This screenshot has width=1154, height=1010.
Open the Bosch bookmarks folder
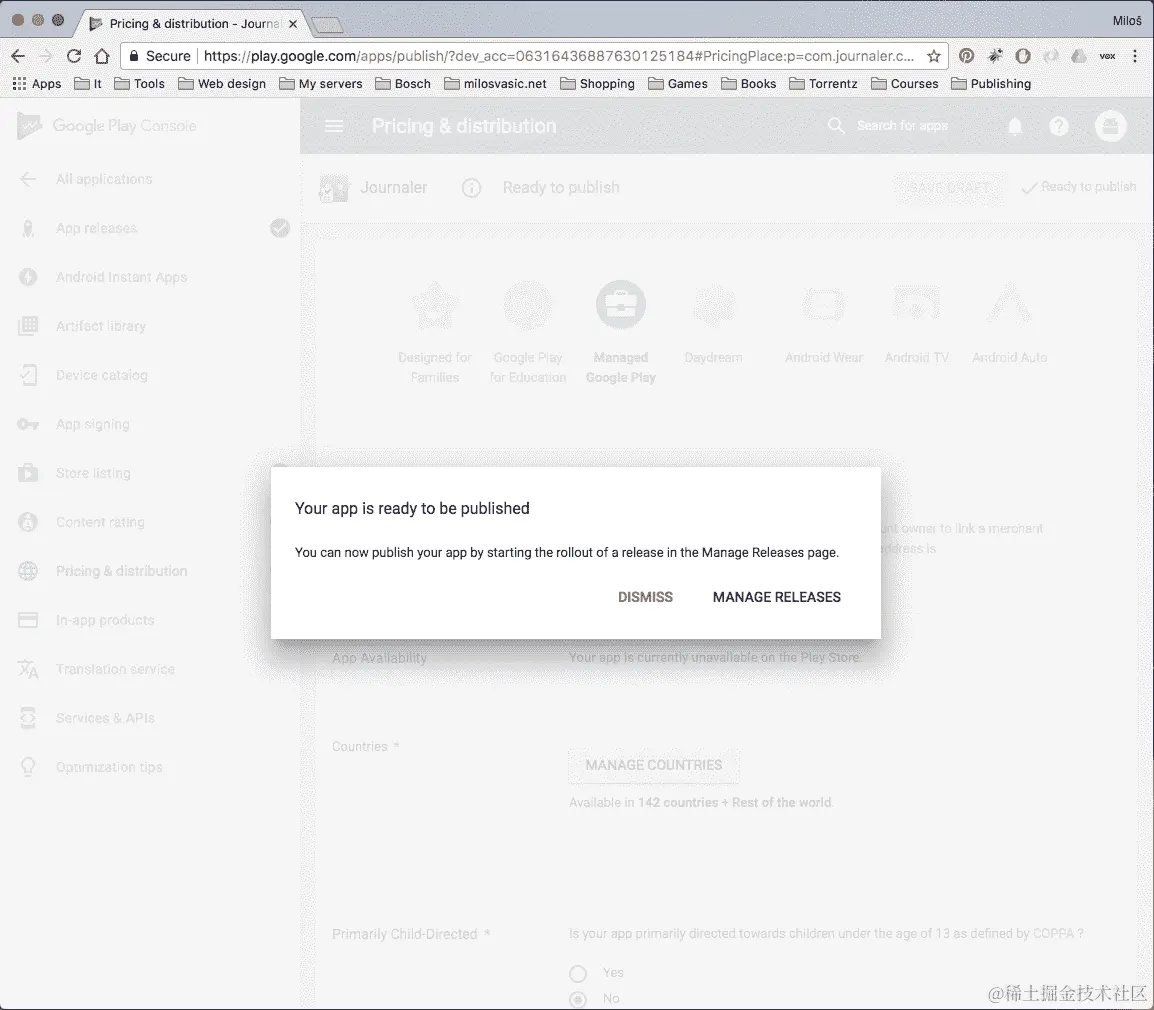pyautogui.click(x=403, y=84)
